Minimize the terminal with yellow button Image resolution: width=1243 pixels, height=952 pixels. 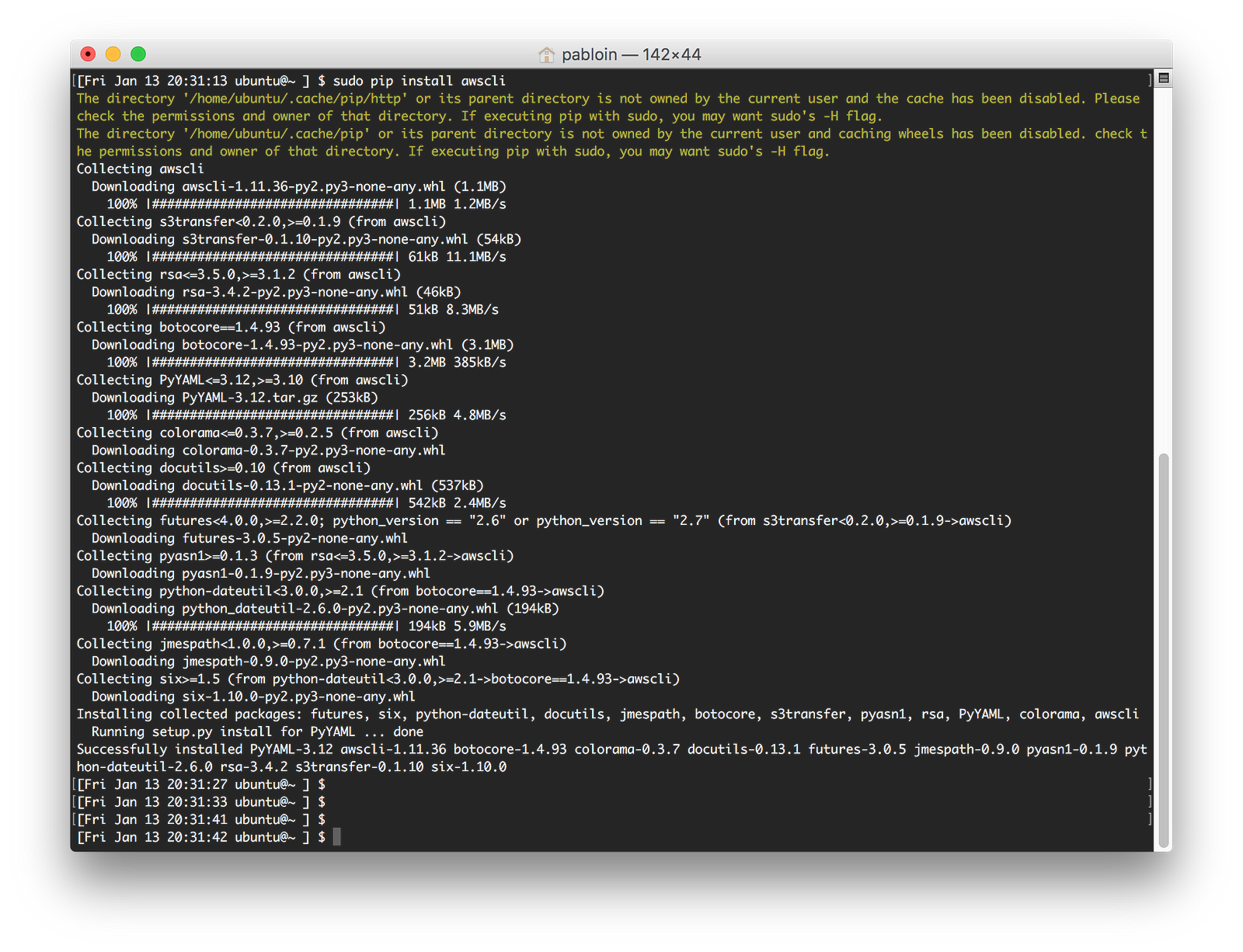coord(113,54)
